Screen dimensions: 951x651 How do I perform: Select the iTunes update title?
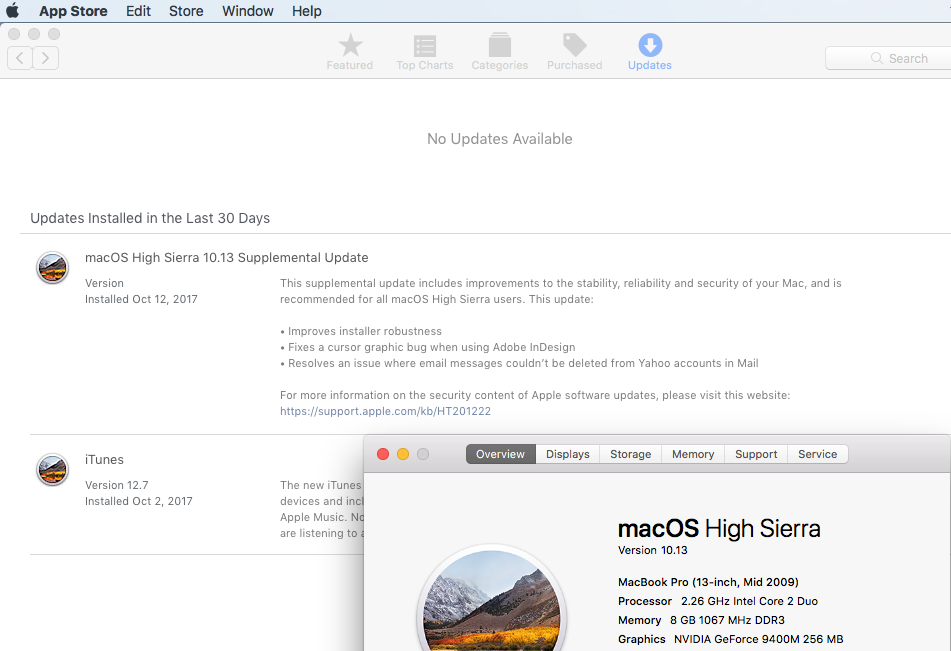coord(104,459)
